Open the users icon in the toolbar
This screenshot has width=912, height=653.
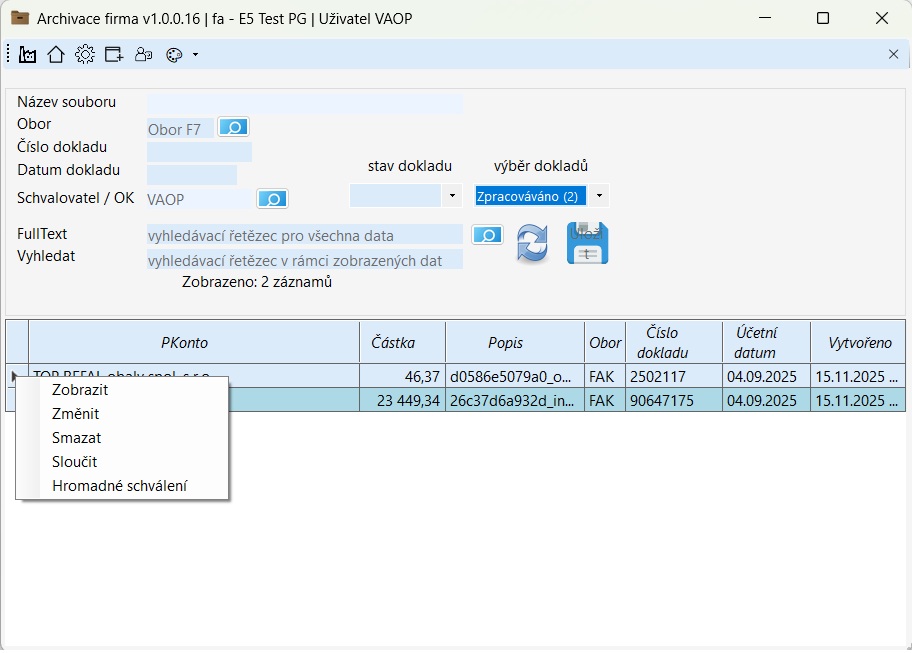pyautogui.click(x=143, y=55)
